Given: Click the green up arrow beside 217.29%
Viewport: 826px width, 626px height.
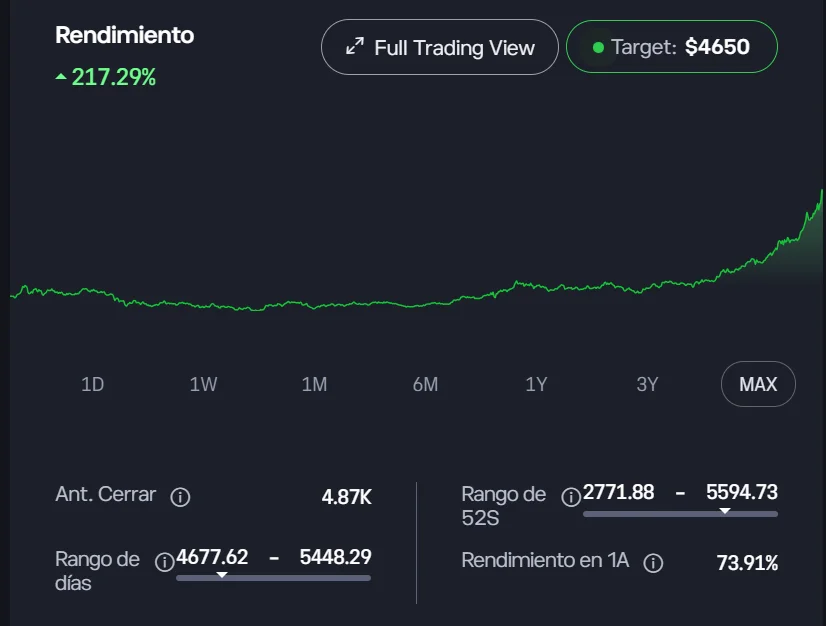Looking at the screenshot, I should pos(62,77).
